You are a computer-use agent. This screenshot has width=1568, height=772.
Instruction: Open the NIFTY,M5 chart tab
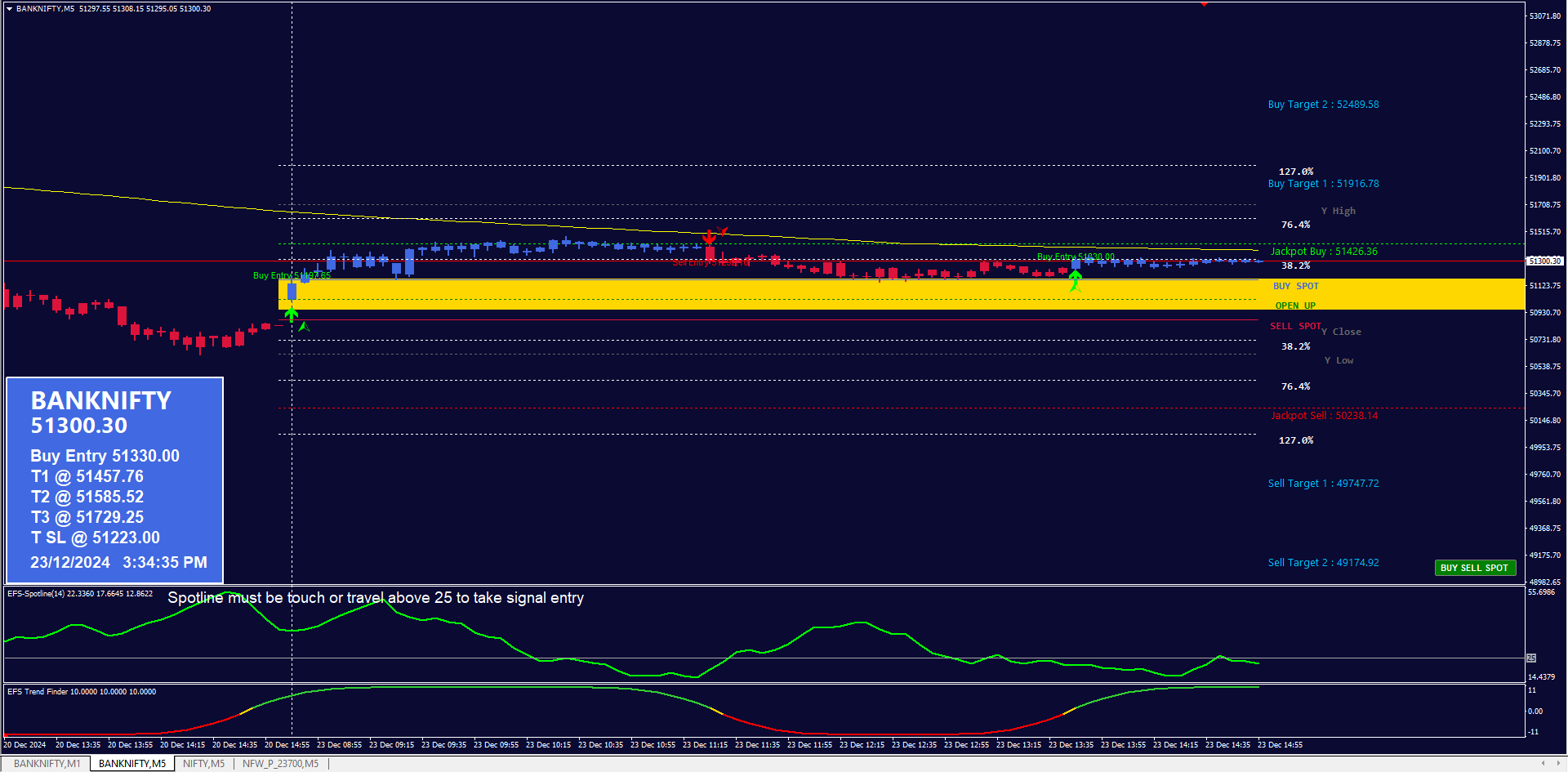pos(203,764)
